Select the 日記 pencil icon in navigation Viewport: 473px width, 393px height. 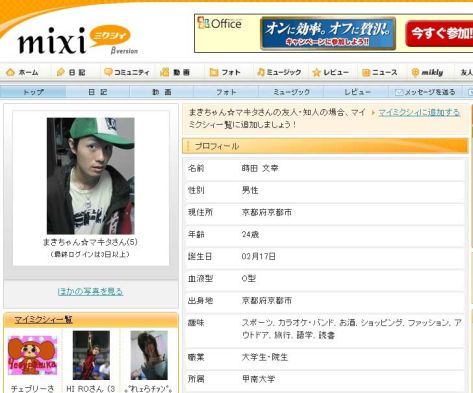coord(60,72)
